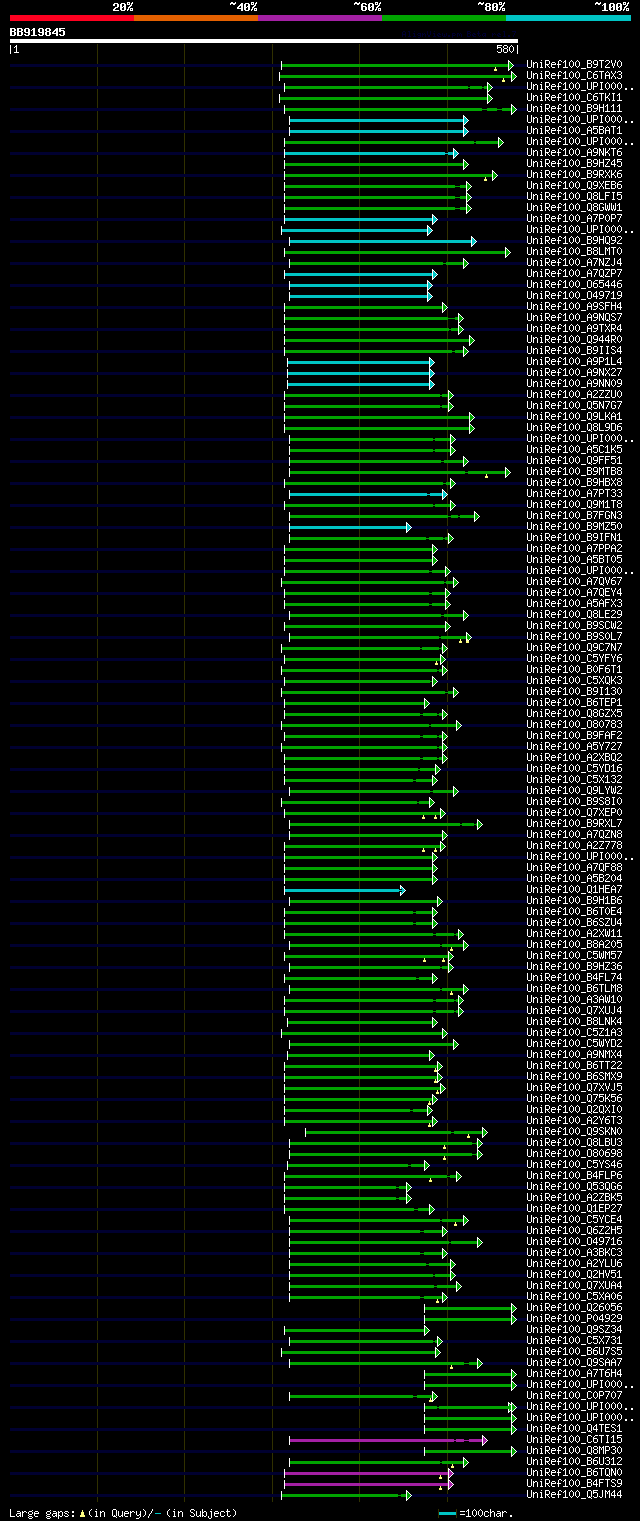Viewport: 640px width, 1521px height.
Task: Click the purple alignment bar for UniRef100_B6TQN0
Action: pyautogui.click(x=369, y=1473)
